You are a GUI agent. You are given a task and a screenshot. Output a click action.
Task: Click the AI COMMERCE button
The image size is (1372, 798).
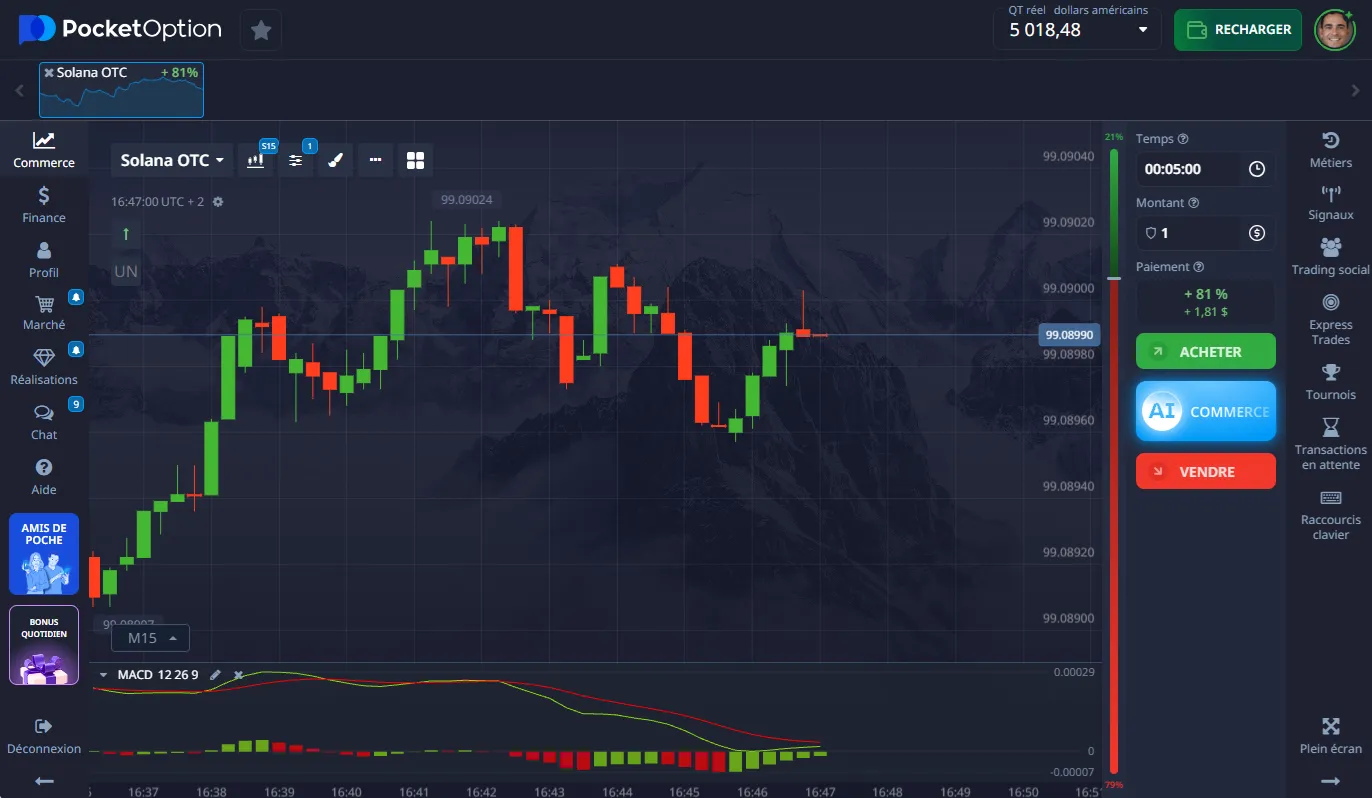(1206, 411)
